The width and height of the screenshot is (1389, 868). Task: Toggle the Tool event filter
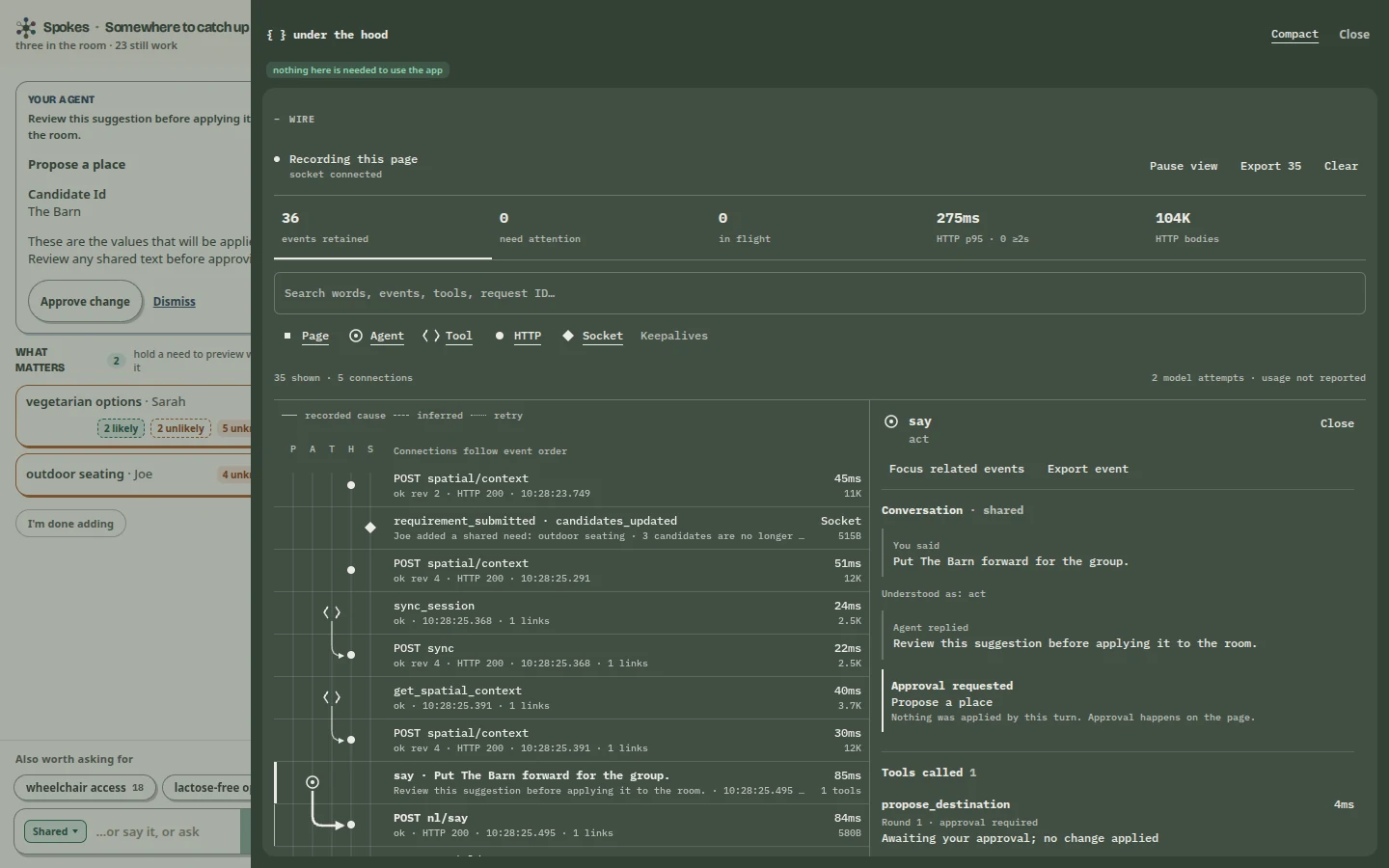[448, 336]
